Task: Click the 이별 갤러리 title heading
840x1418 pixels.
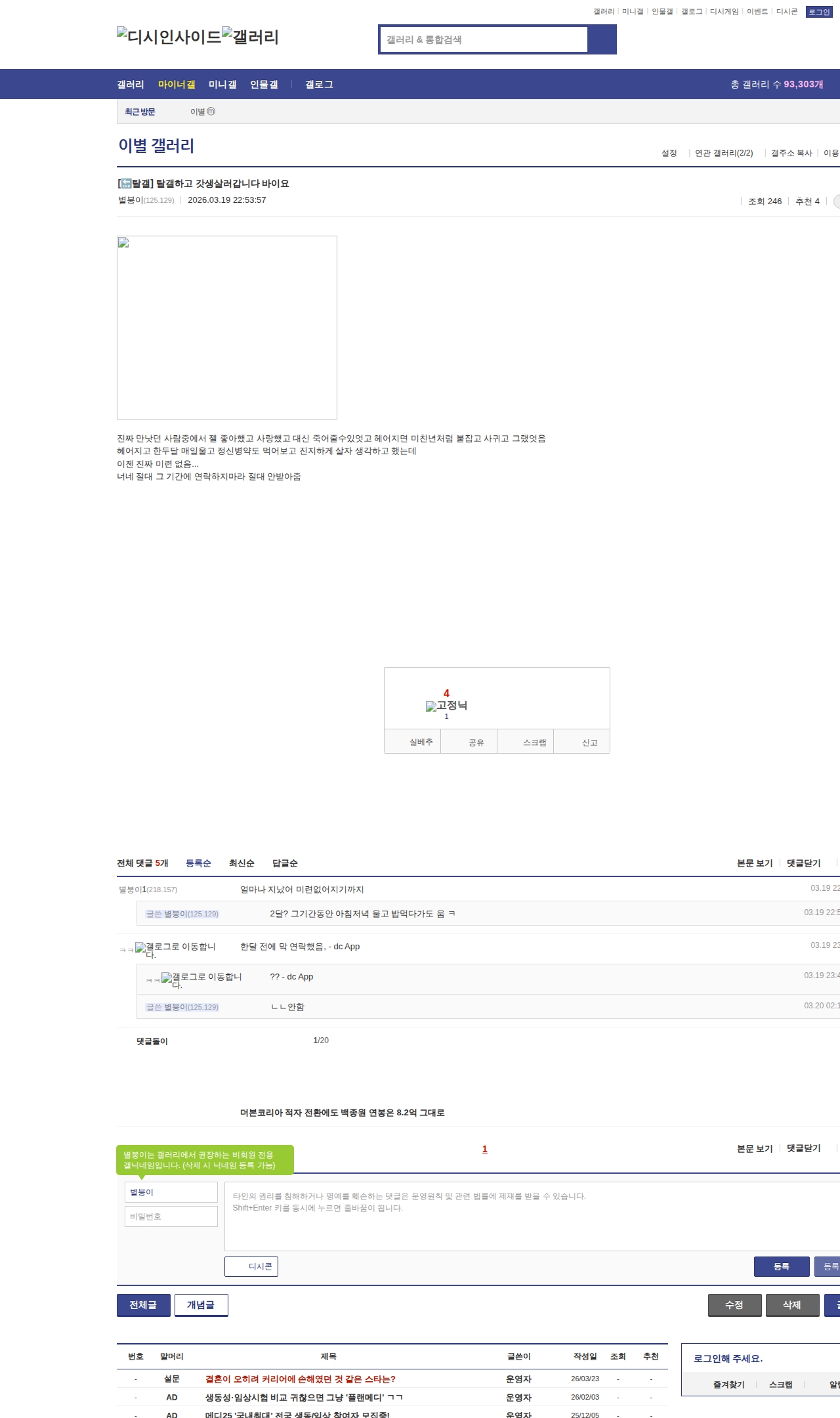Action: [x=156, y=146]
